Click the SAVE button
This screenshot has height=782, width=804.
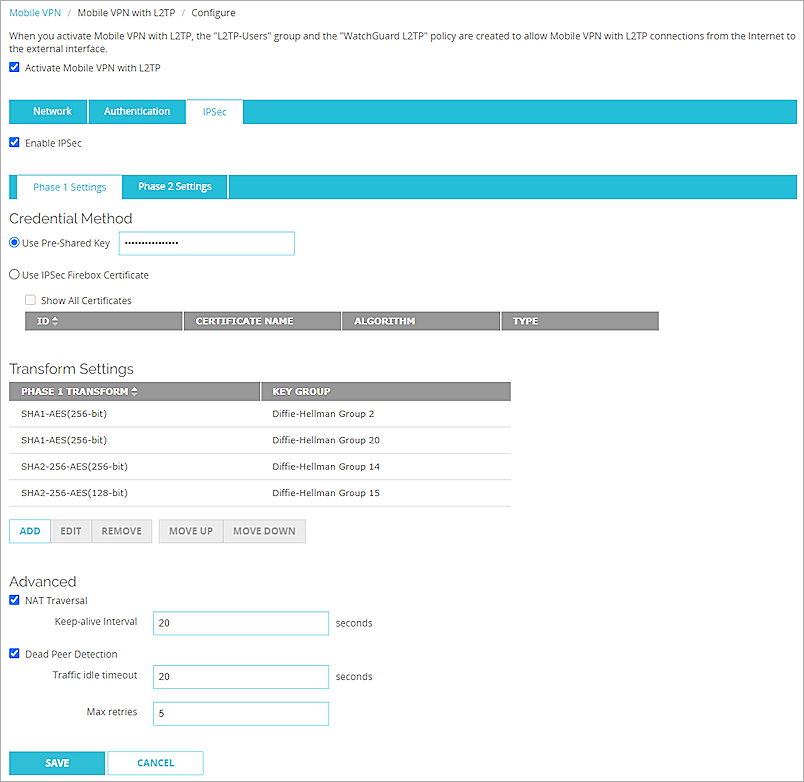tap(56, 762)
